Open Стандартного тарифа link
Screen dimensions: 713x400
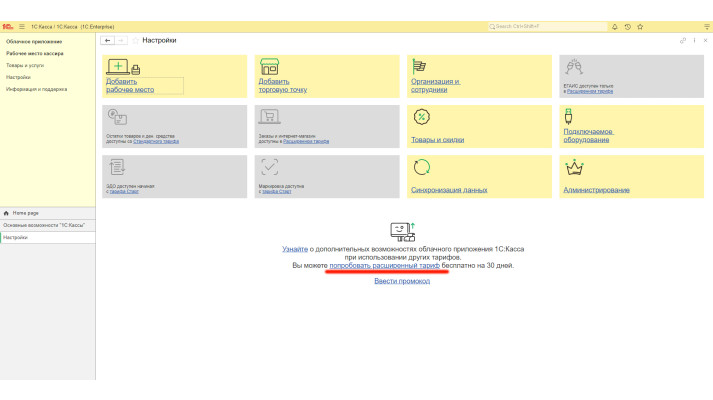click(156, 141)
